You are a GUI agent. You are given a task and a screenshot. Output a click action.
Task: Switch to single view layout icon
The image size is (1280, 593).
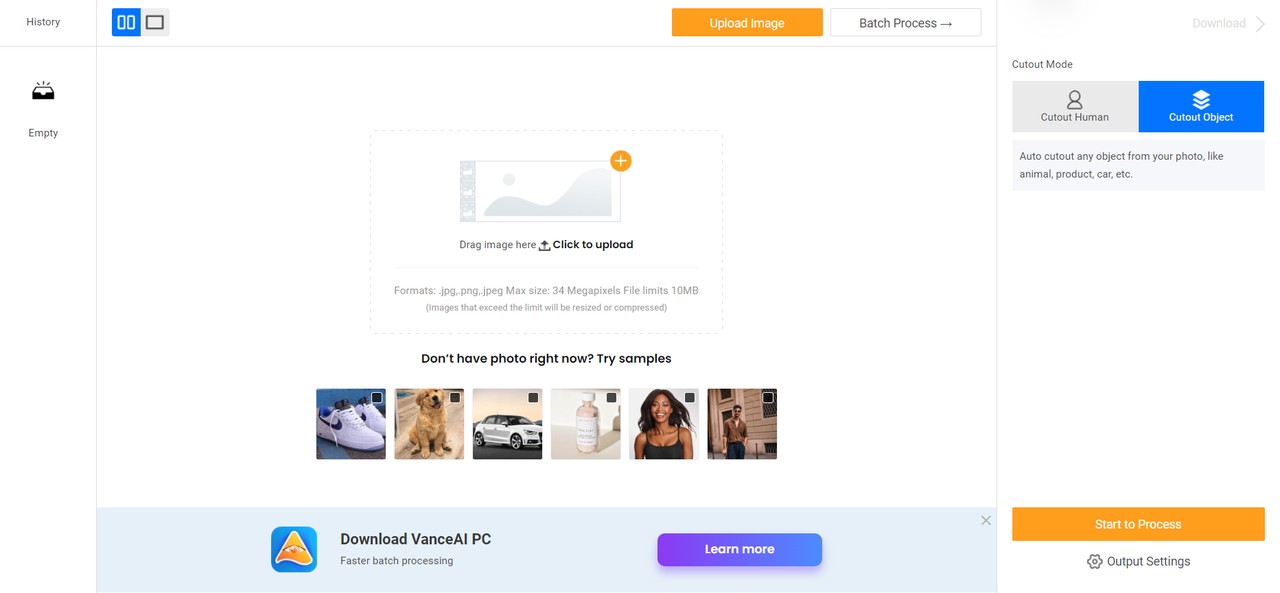coord(155,22)
